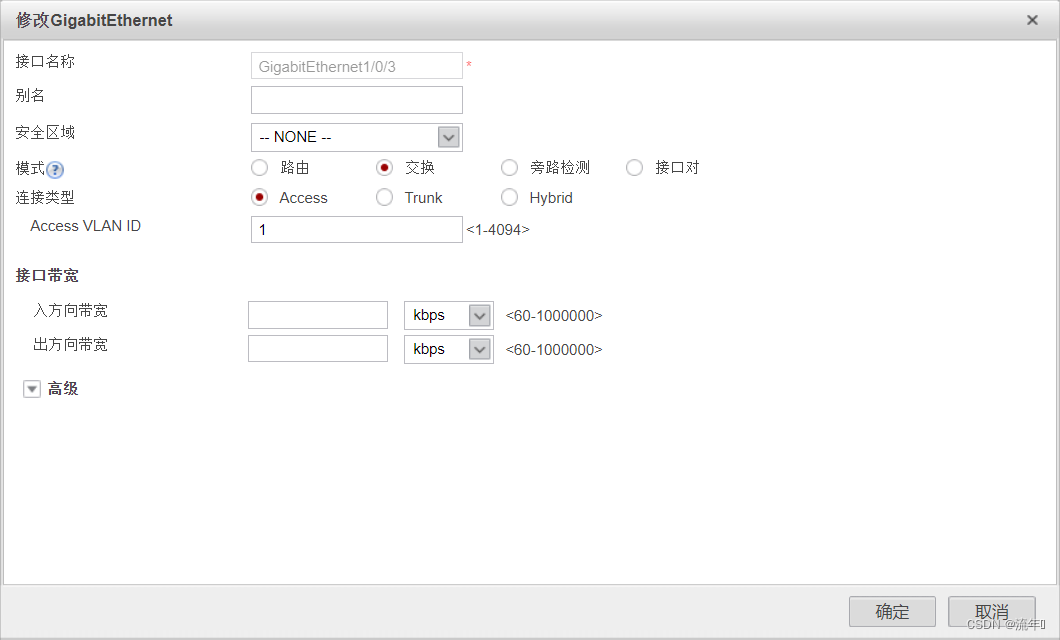
Task: Choose Trunk connection type
Action: click(x=385, y=197)
